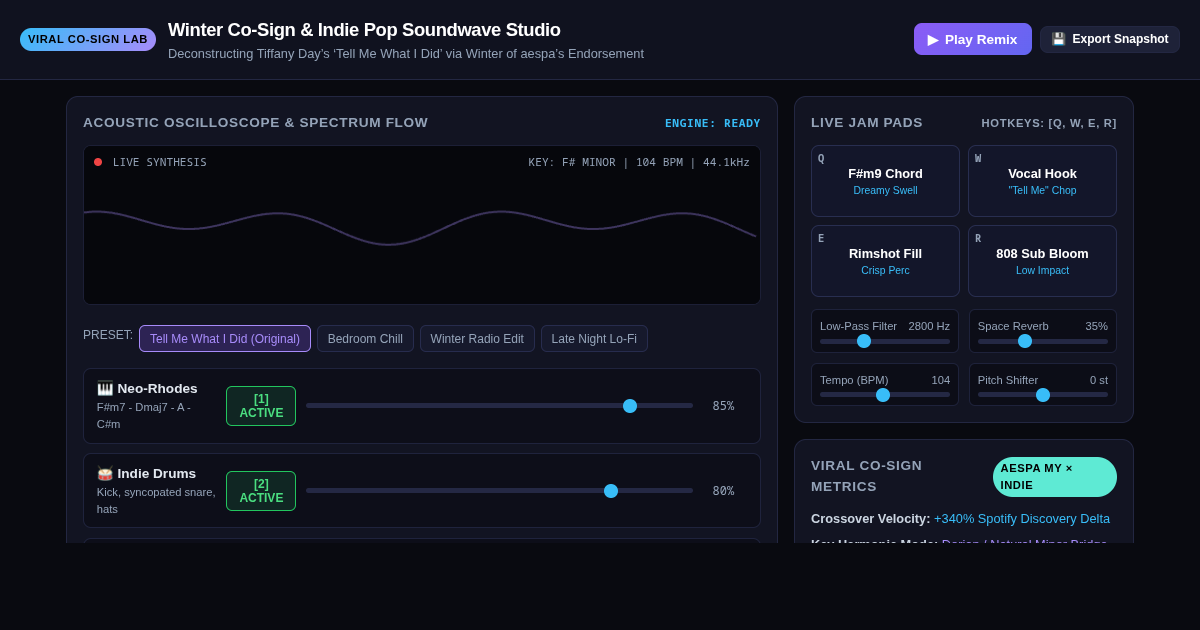Viewport: 1200px width, 630px height.
Task: Adjust the Low-Pass Filter slider
Action: 885,341
